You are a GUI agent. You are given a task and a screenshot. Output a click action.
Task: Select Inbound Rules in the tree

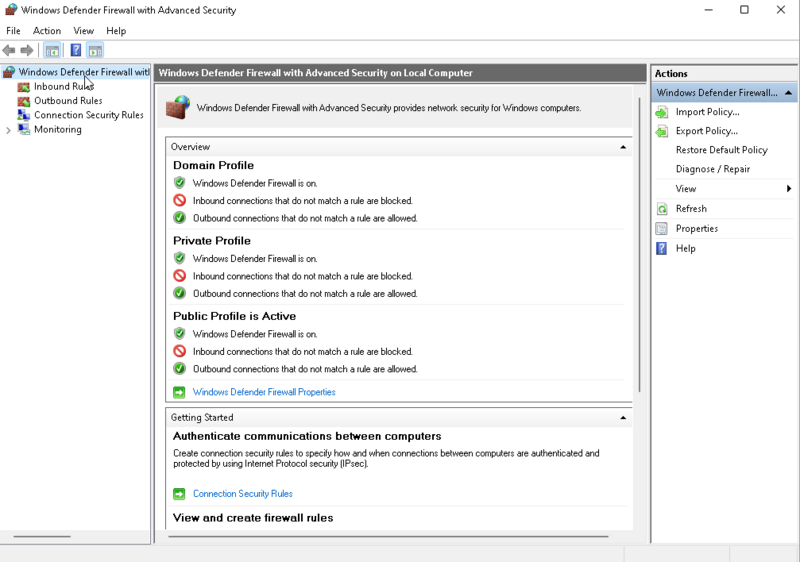[64, 87]
